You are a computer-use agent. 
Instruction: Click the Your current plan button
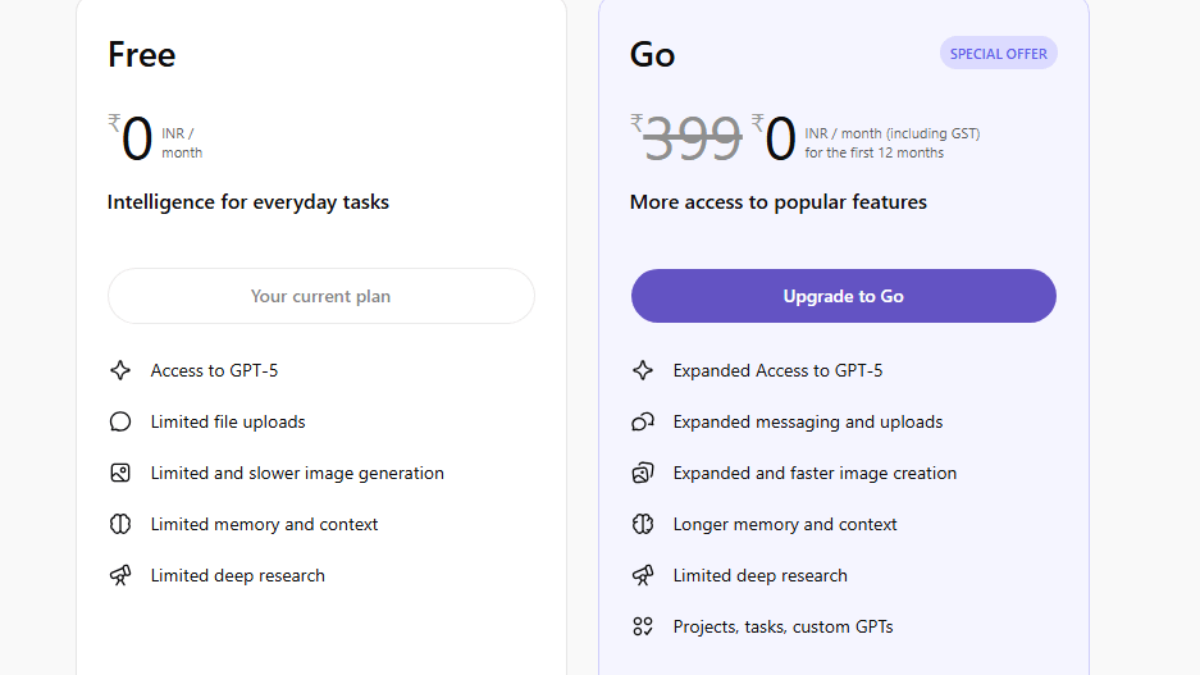coord(321,296)
